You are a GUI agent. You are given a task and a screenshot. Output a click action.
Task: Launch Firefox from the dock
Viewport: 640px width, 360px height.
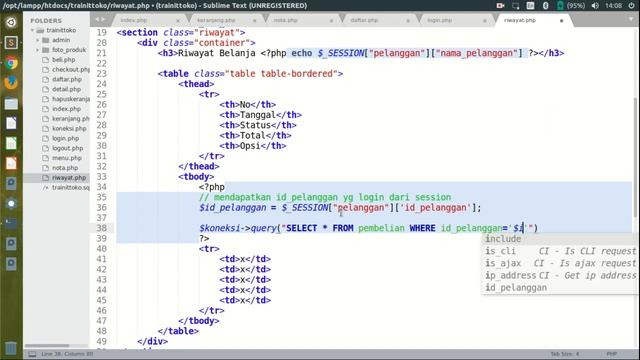[11, 83]
